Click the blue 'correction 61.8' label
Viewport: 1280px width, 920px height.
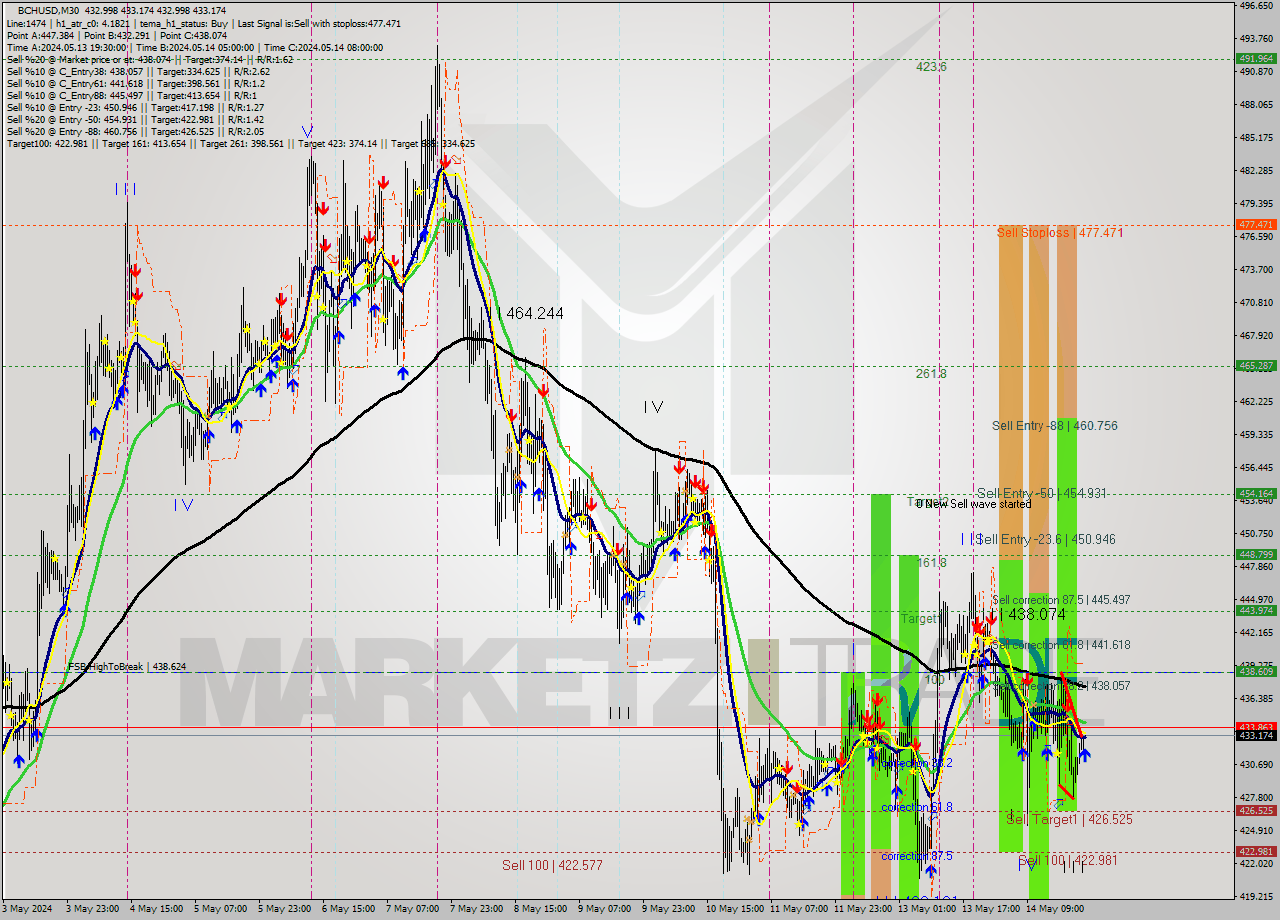917,807
